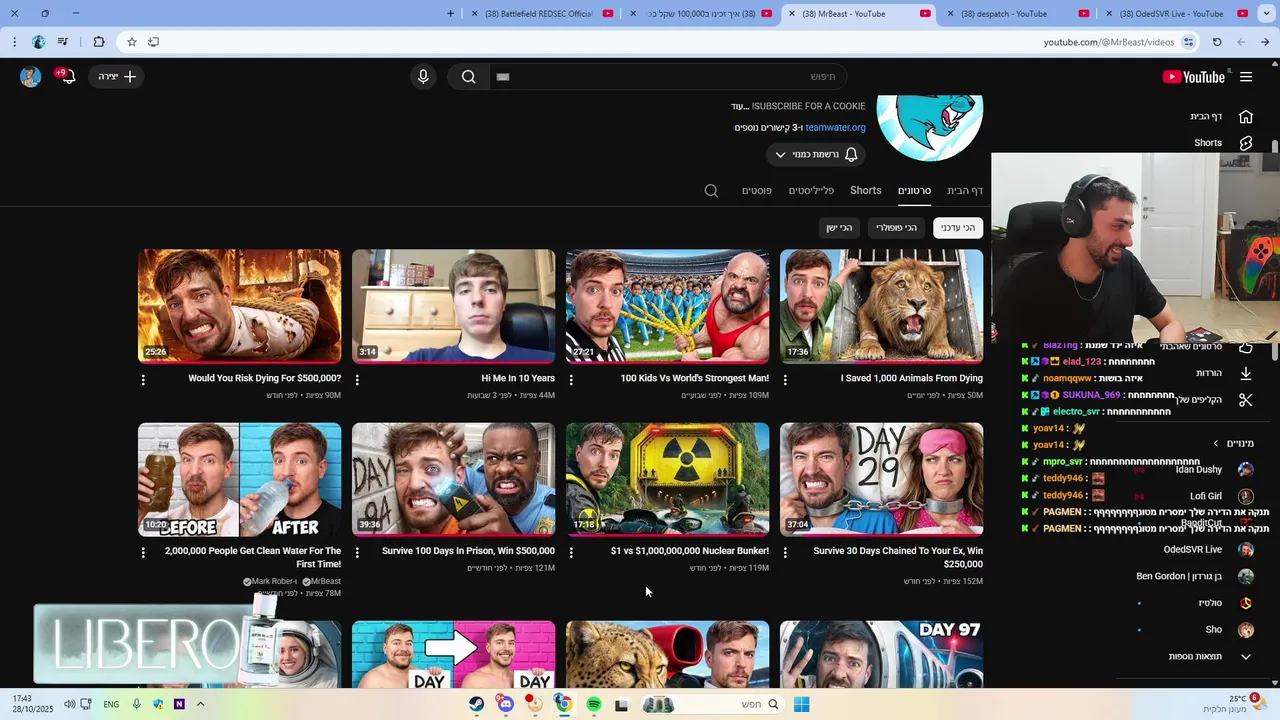Screen dimensions: 1280x720
Task: Open 'Hi Me In 10 Years' title
Action: coord(518,378)
